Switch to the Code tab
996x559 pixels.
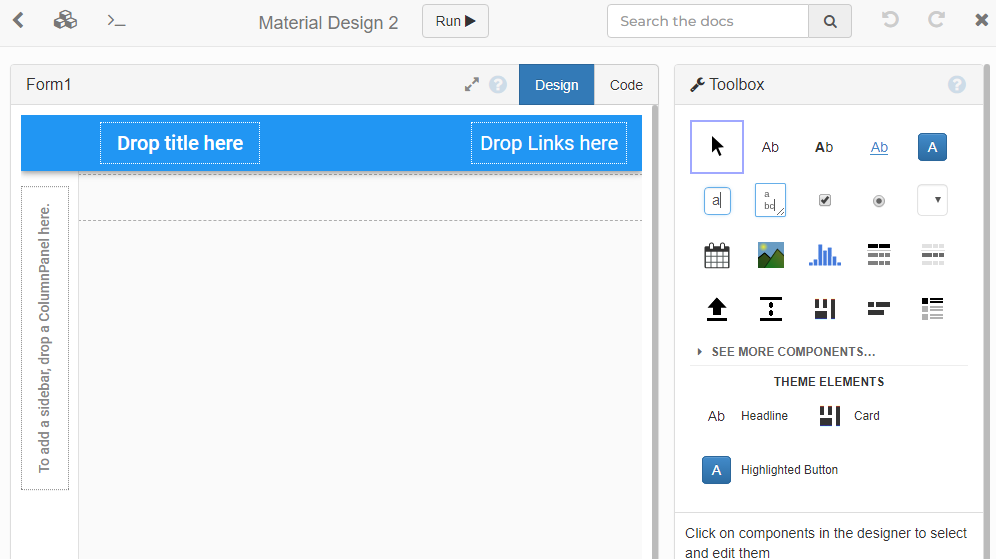pyautogui.click(x=626, y=84)
